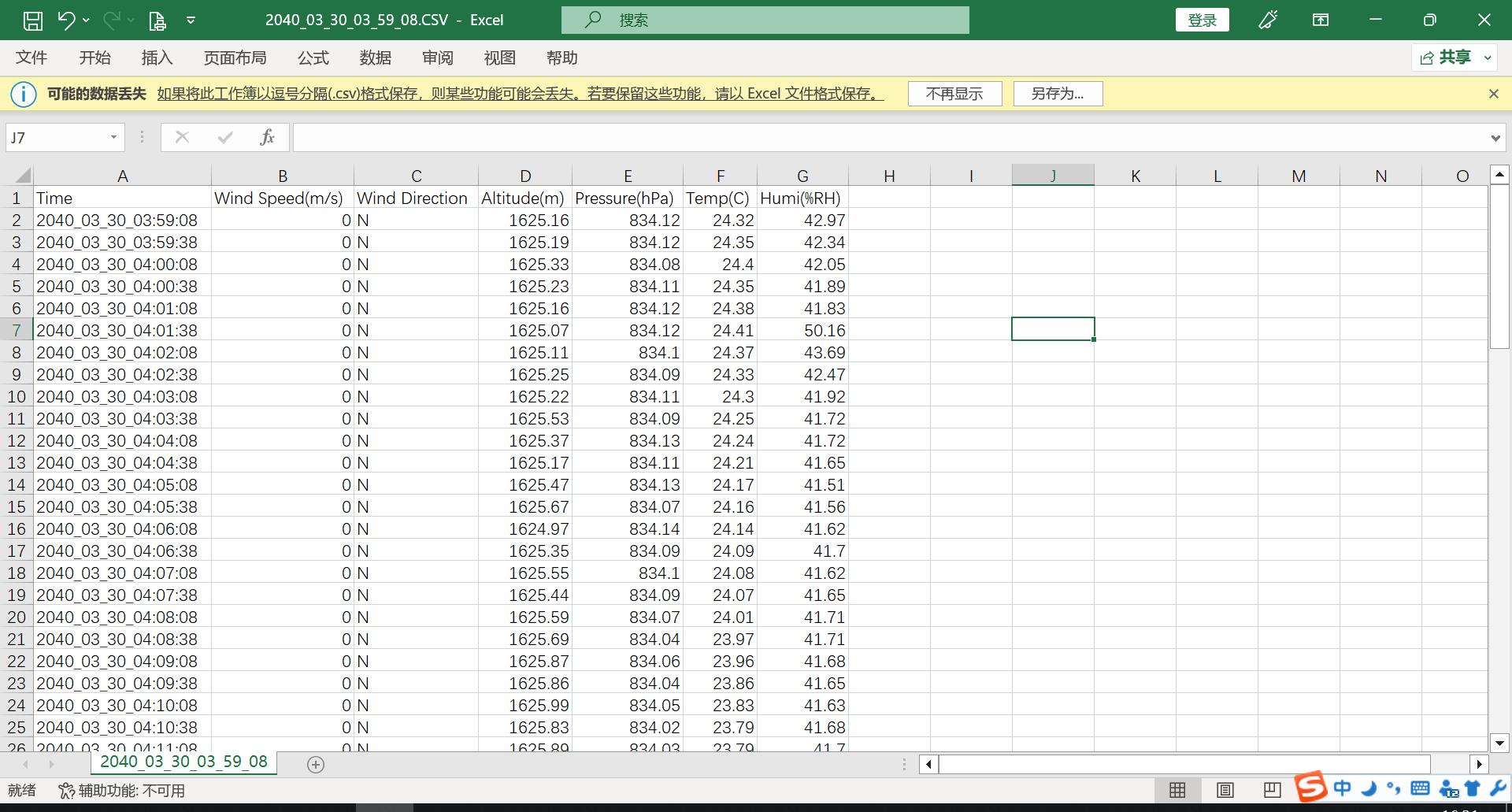Screen dimensions: 1512x812
Task: Open Insert Function with the fx icon
Action: [x=267, y=138]
